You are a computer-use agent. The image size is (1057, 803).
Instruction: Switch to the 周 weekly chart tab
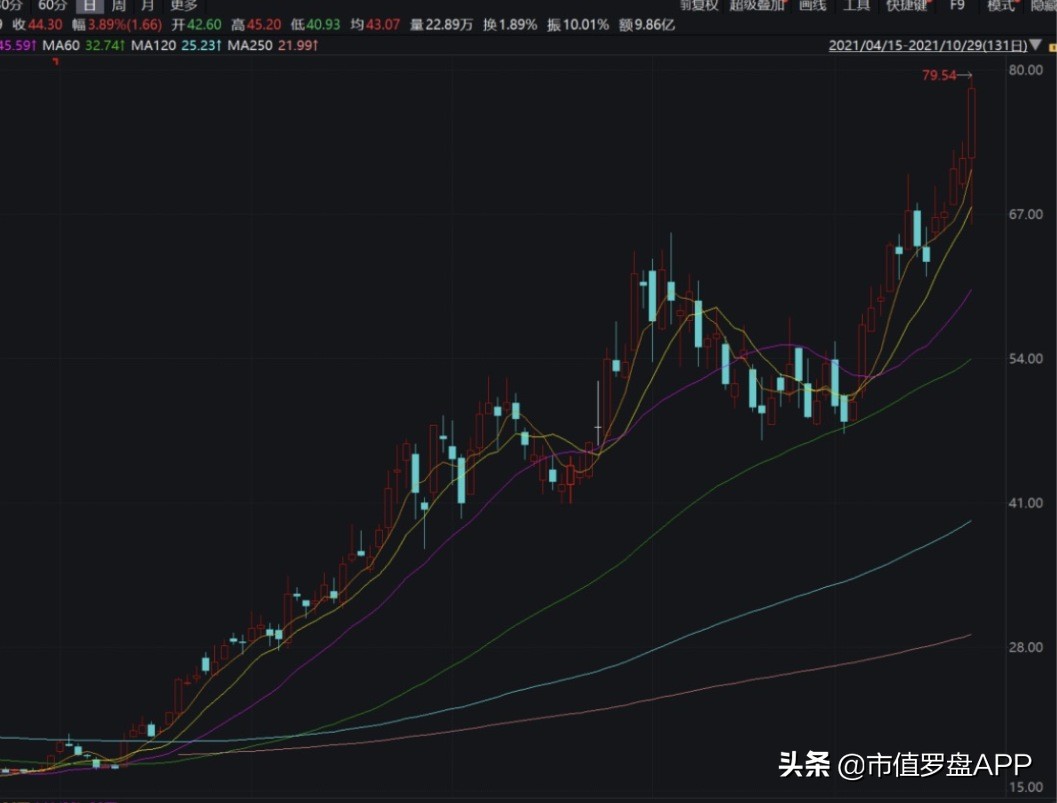[x=119, y=6]
